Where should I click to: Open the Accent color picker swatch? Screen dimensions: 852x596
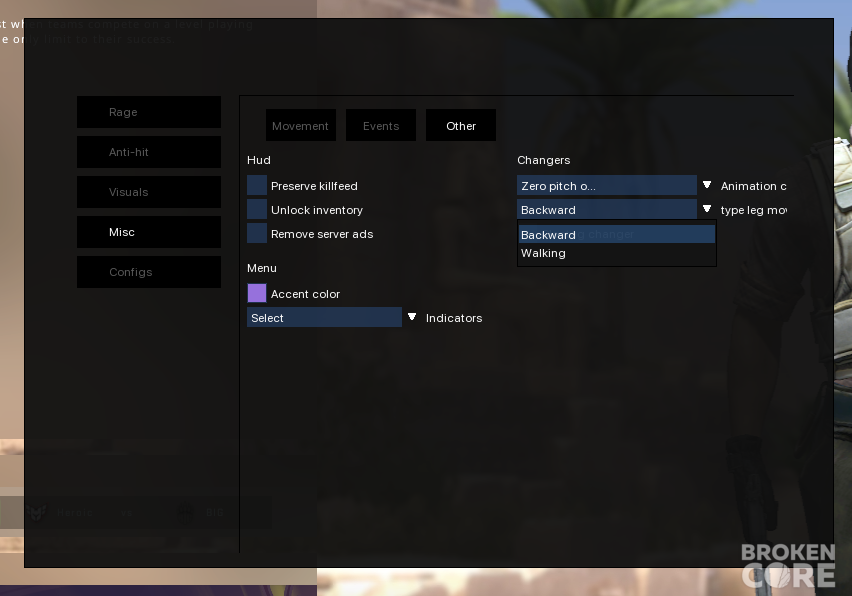[x=257, y=293]
